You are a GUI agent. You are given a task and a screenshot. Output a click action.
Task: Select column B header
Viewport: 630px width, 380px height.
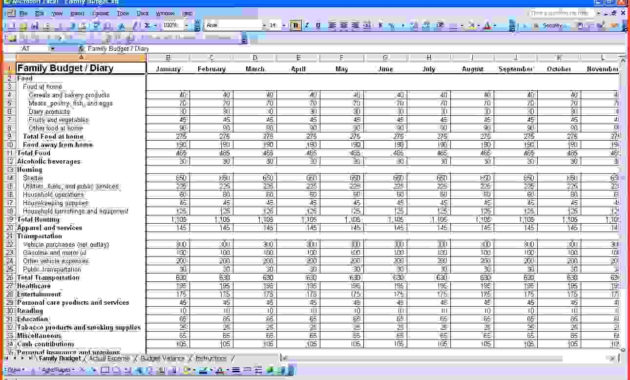click(168, 58)
